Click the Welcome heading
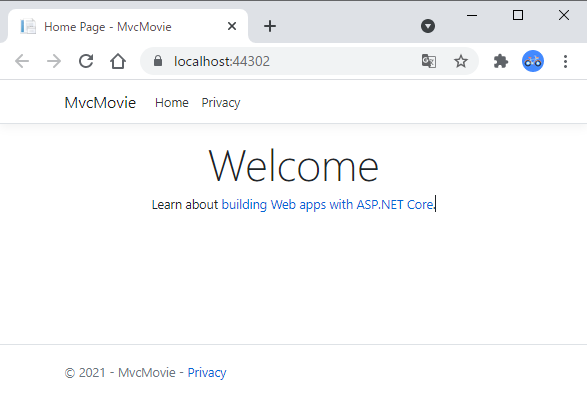Viewport: 587px width, 399px height. coord(294,166)
